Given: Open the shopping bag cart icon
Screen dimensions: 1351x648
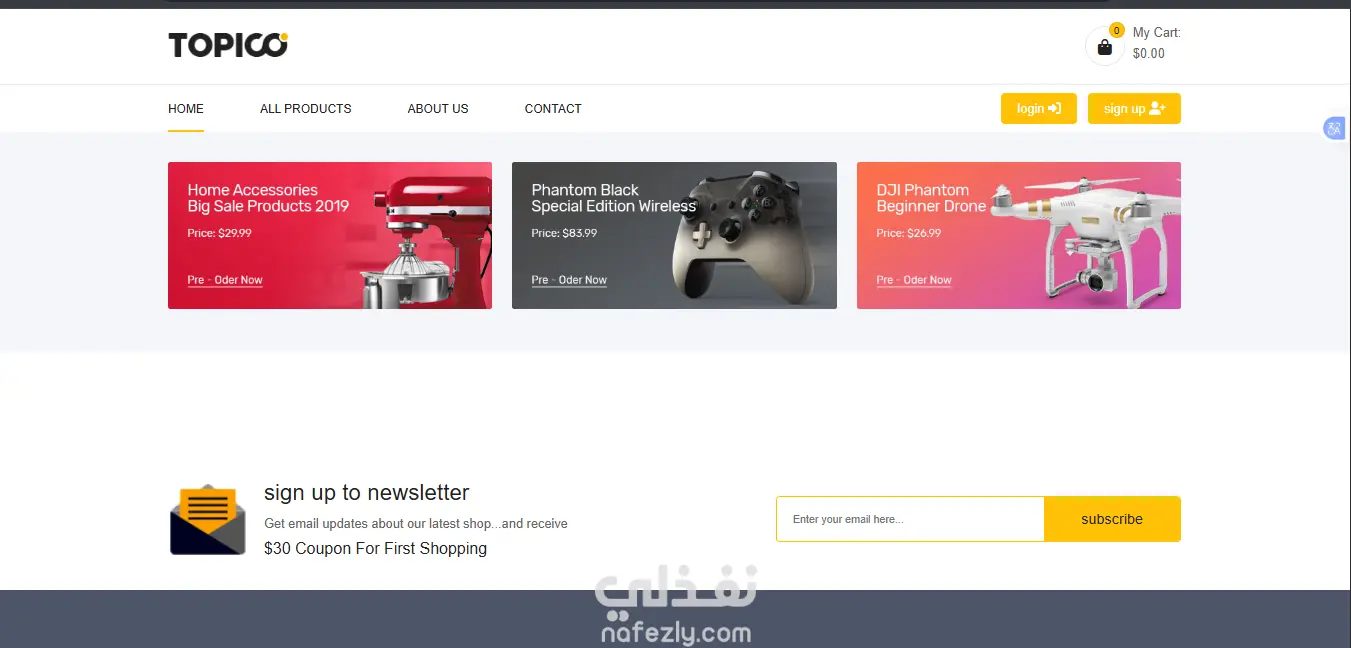Looking at the screenshot, I should click(1104, 47).
